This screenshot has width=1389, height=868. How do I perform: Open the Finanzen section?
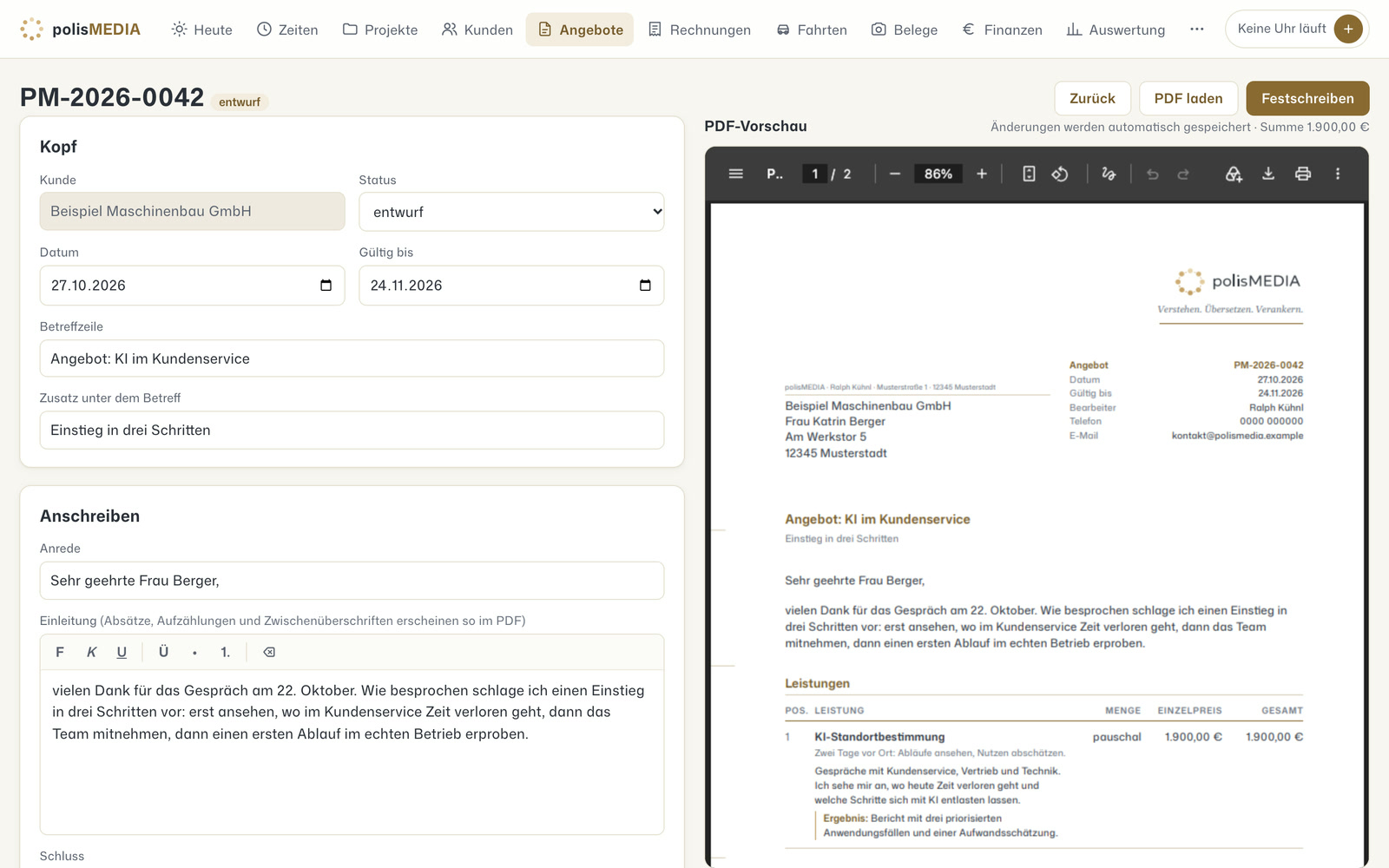click(1003, 30)
